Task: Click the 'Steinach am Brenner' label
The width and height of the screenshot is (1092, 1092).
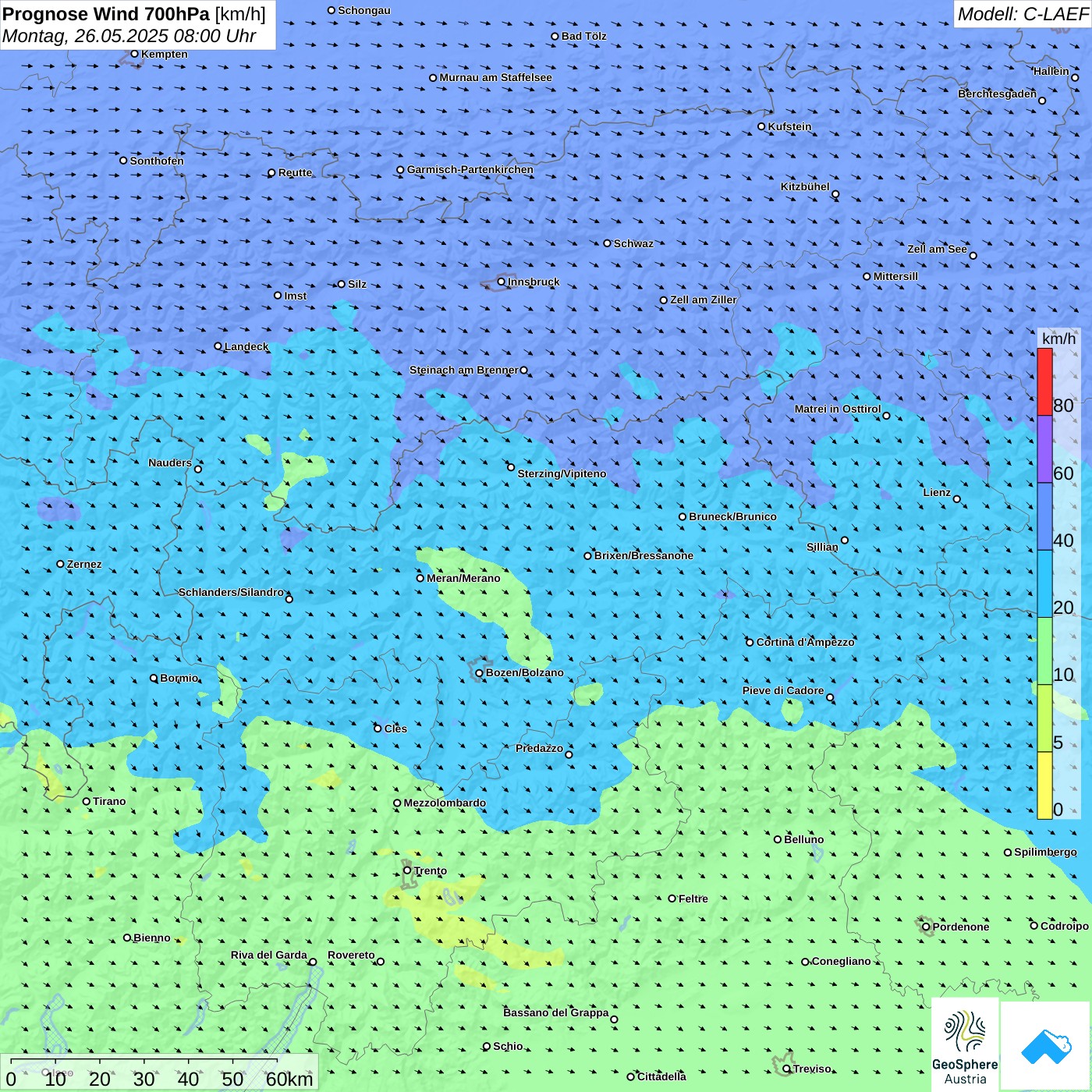Action: (x=463, y=370)
